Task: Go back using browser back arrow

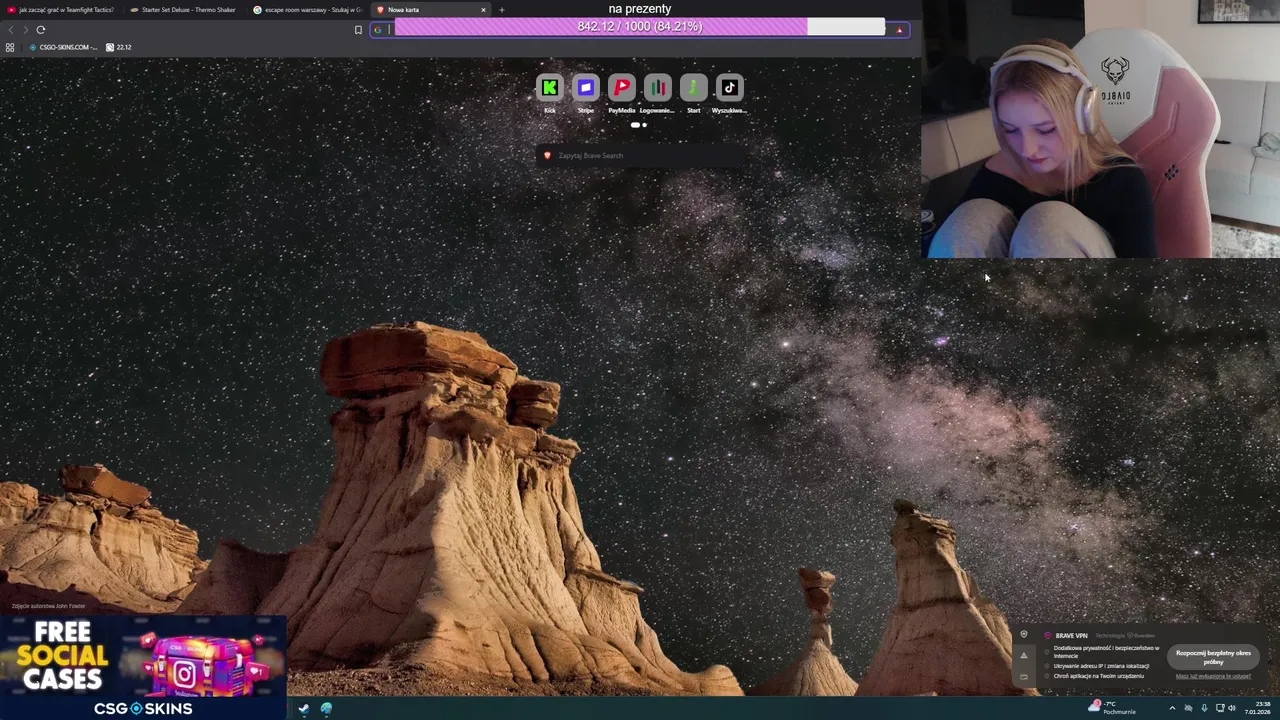Action: pos(11,30)
